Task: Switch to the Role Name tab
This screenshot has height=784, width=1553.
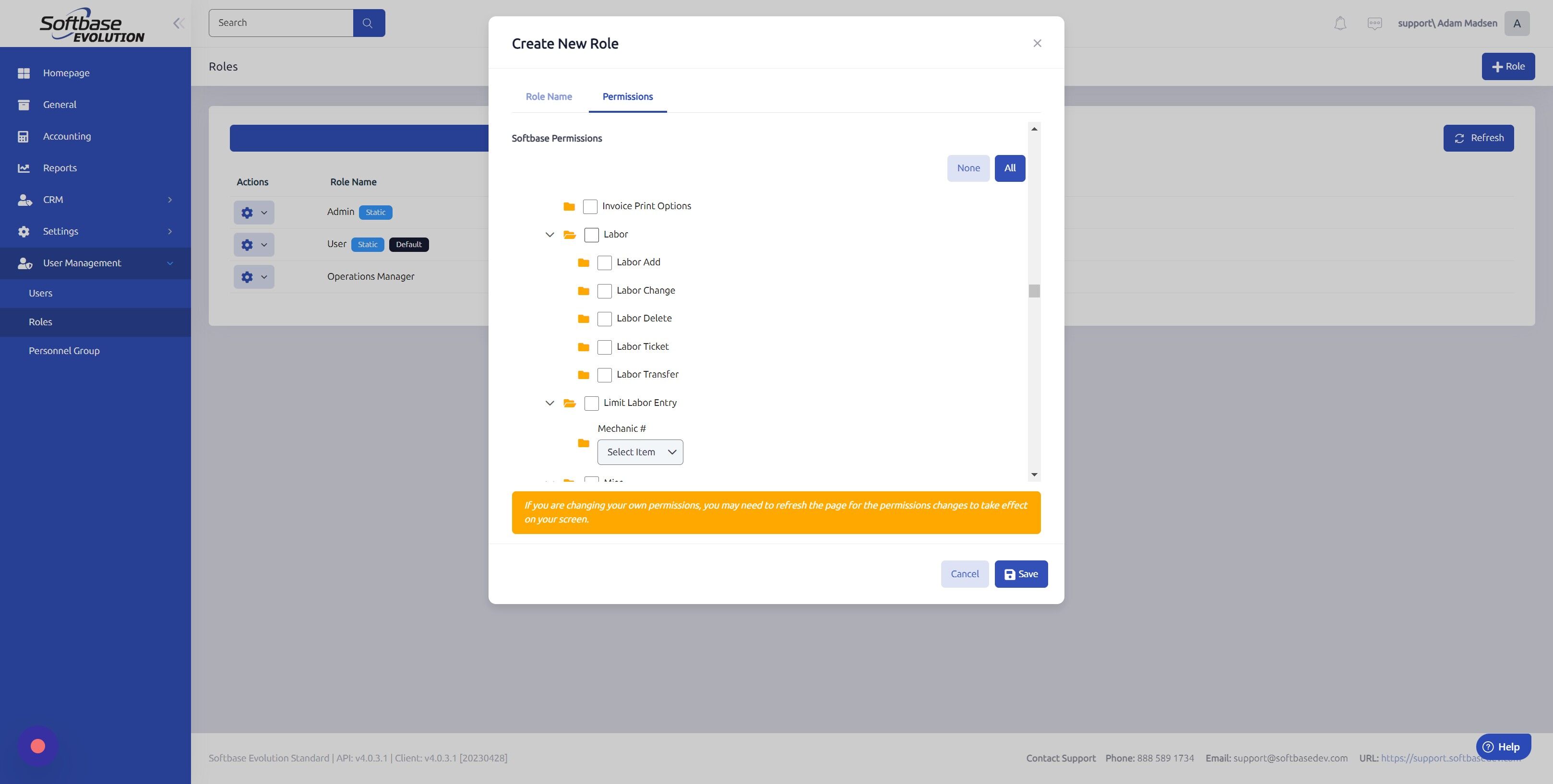Action: [x=548, y=96]
